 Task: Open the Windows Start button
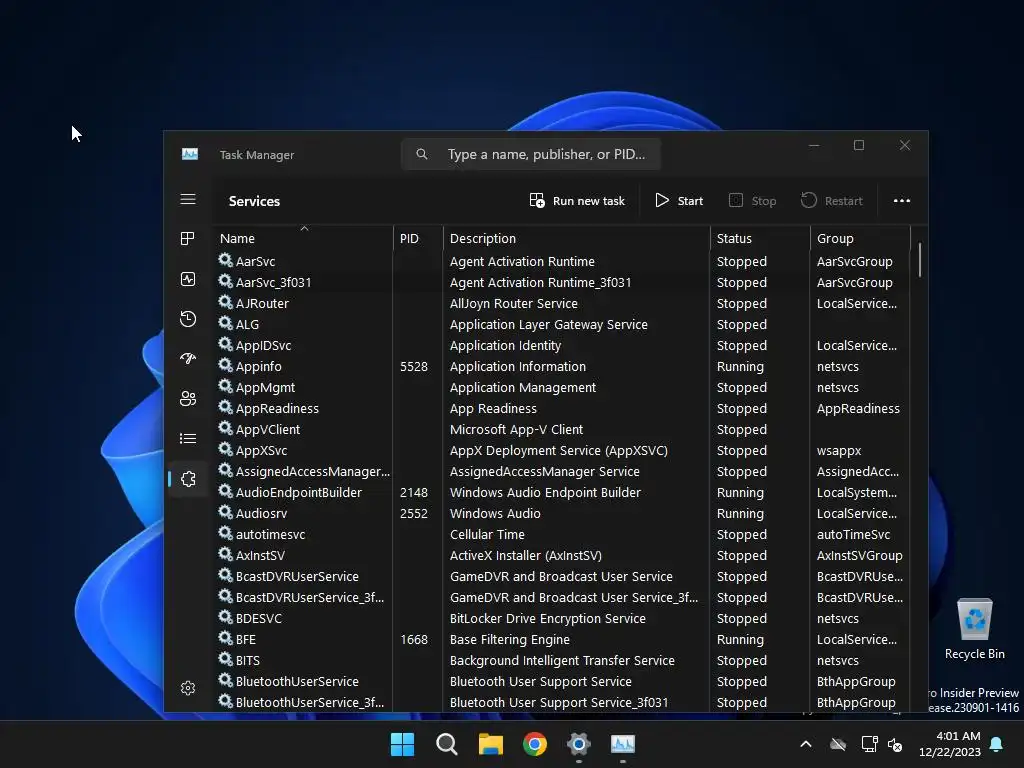point(402,744)
